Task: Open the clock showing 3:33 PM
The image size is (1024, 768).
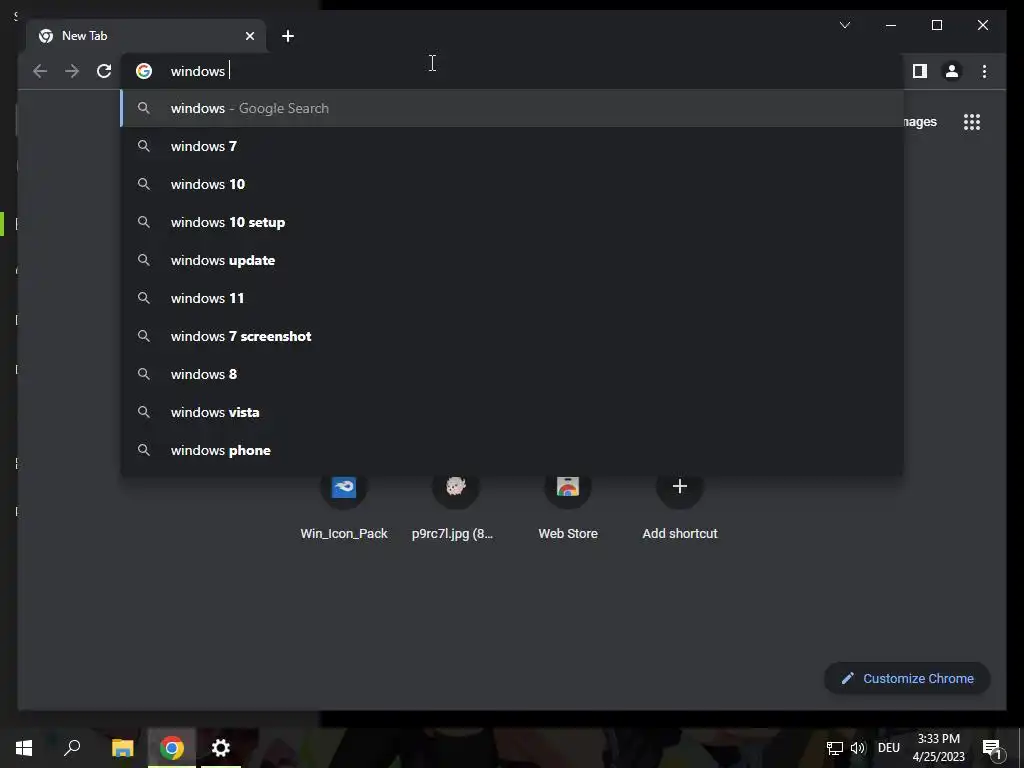Action: pos(938,748)
